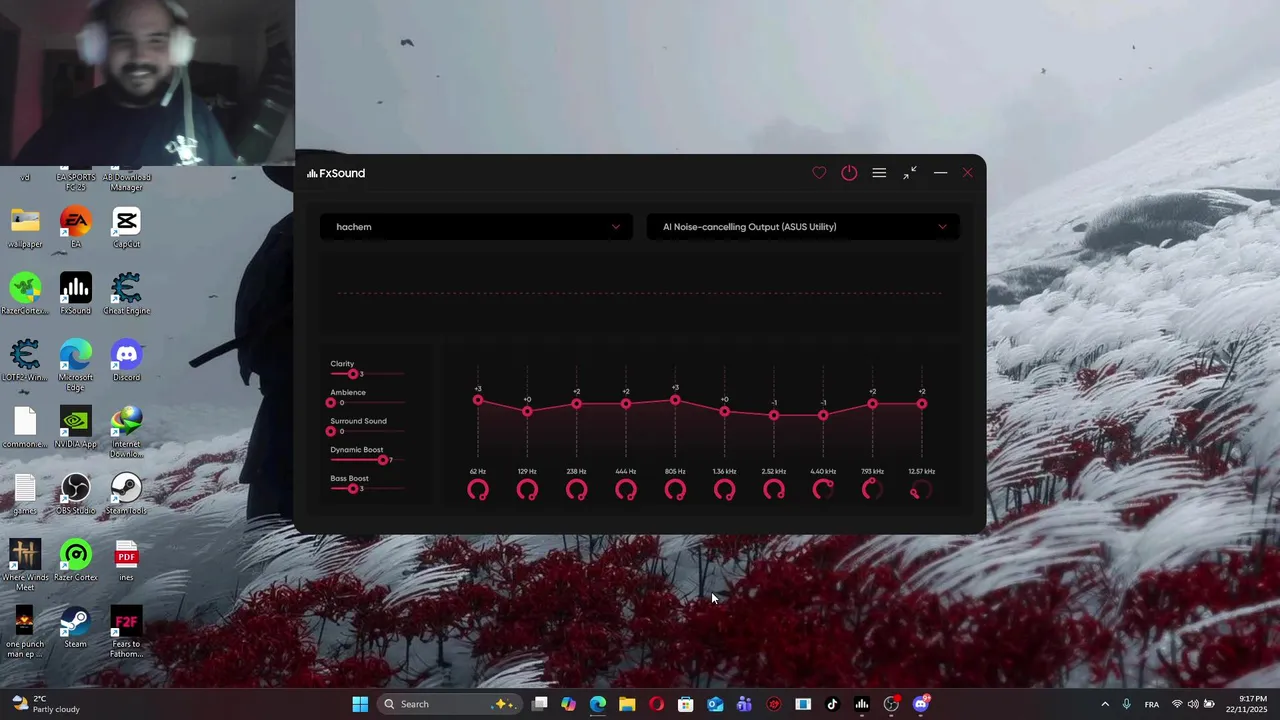Click the 805 Hz EQ band handle
The height and width of the screenshot is (720, 1280).
click(675, 400)
